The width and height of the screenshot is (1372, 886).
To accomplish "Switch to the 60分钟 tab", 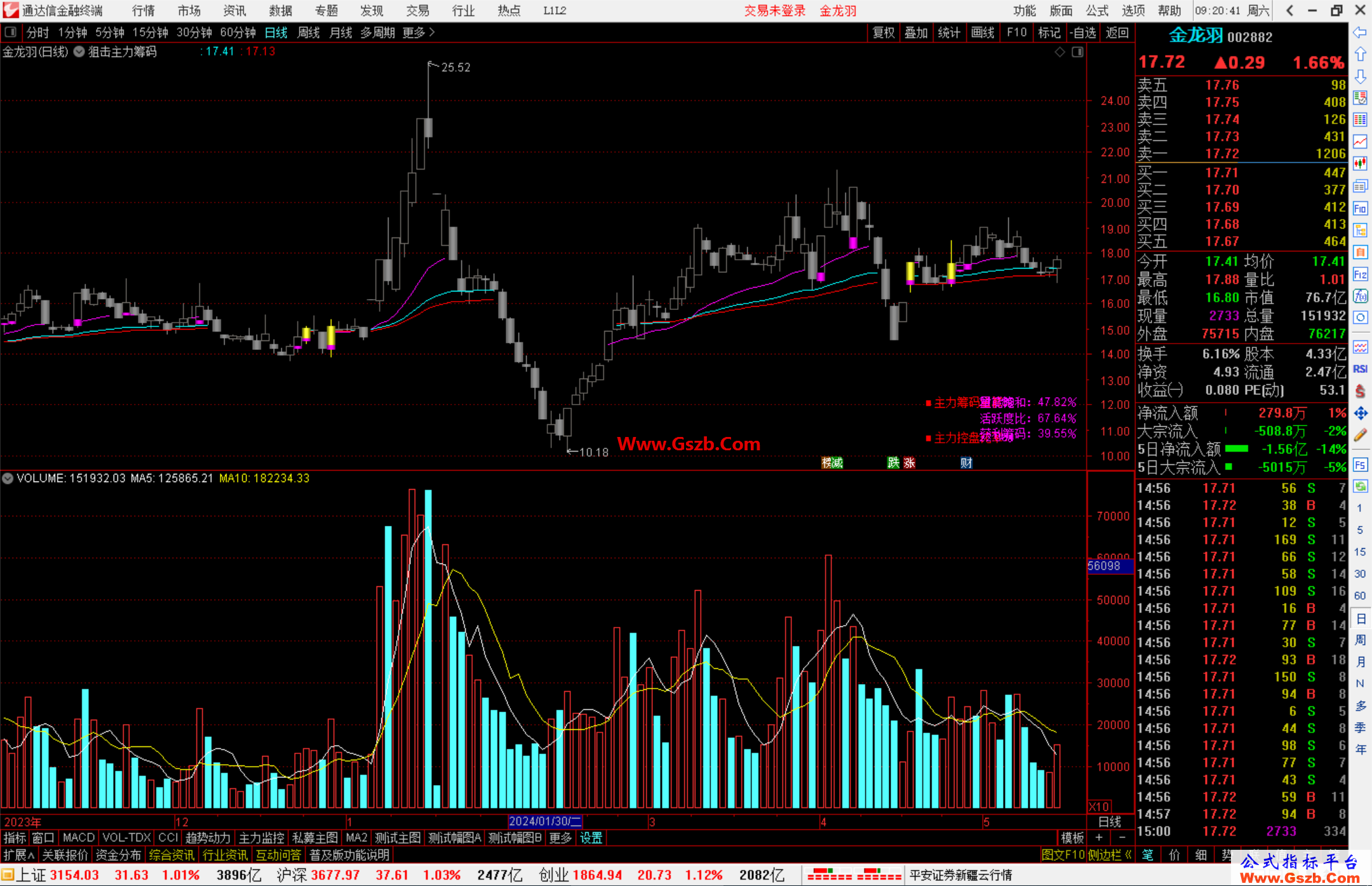I will (238, 32).
